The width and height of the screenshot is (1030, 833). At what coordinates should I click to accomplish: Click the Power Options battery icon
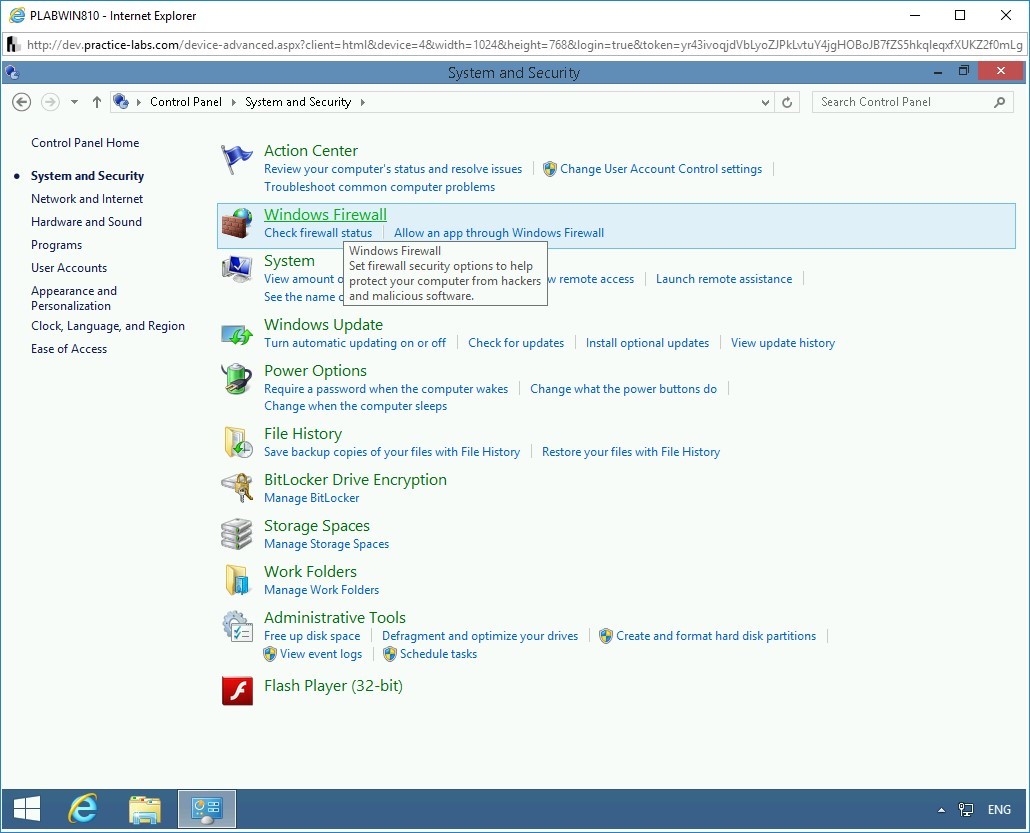(x=236, y=379)
